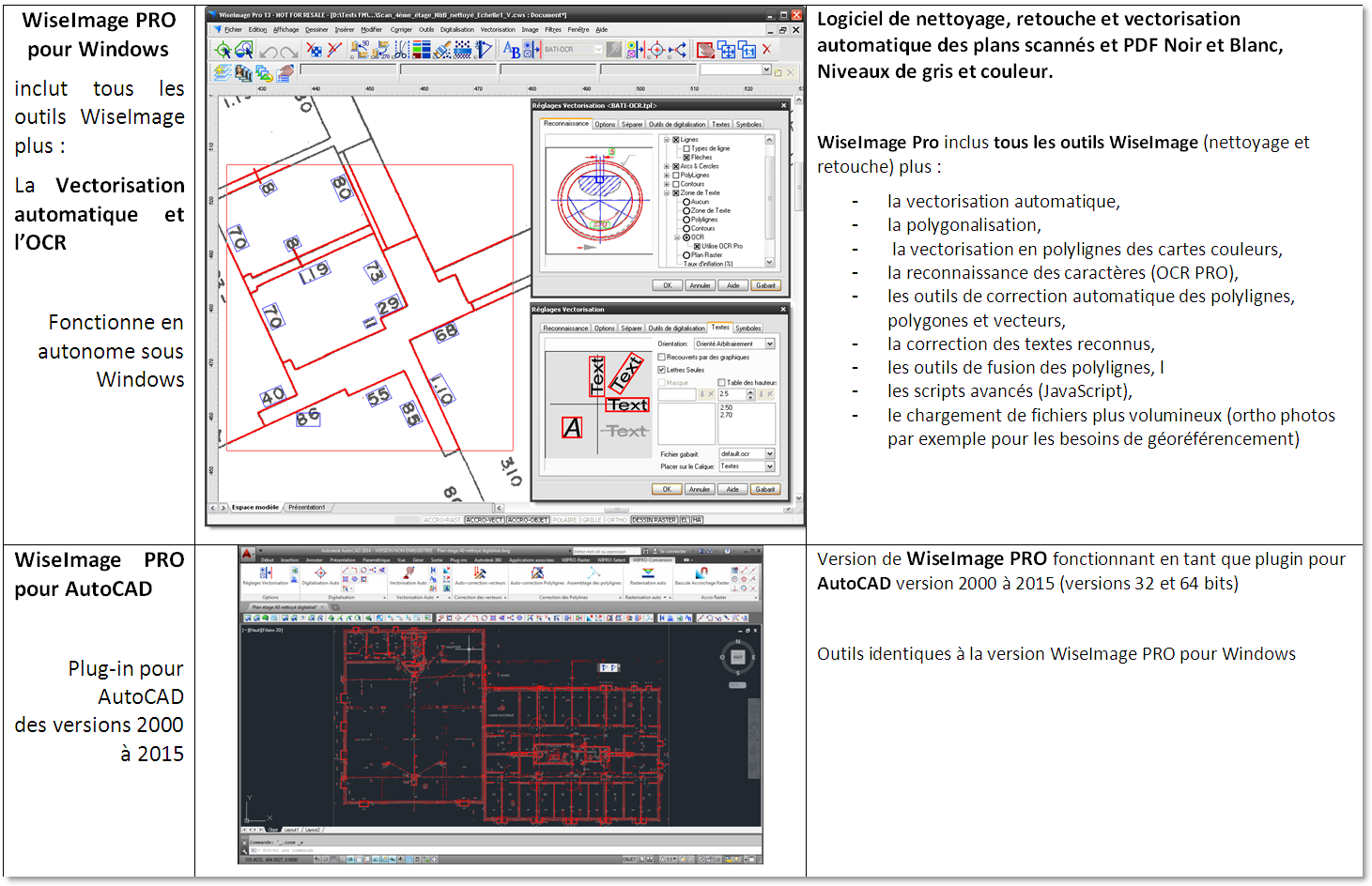The height and width of the screenshot is (886, 1372).
Task: Select the AB text recognition tool icon
Action: pyautogui.click(x=512, y=50)
